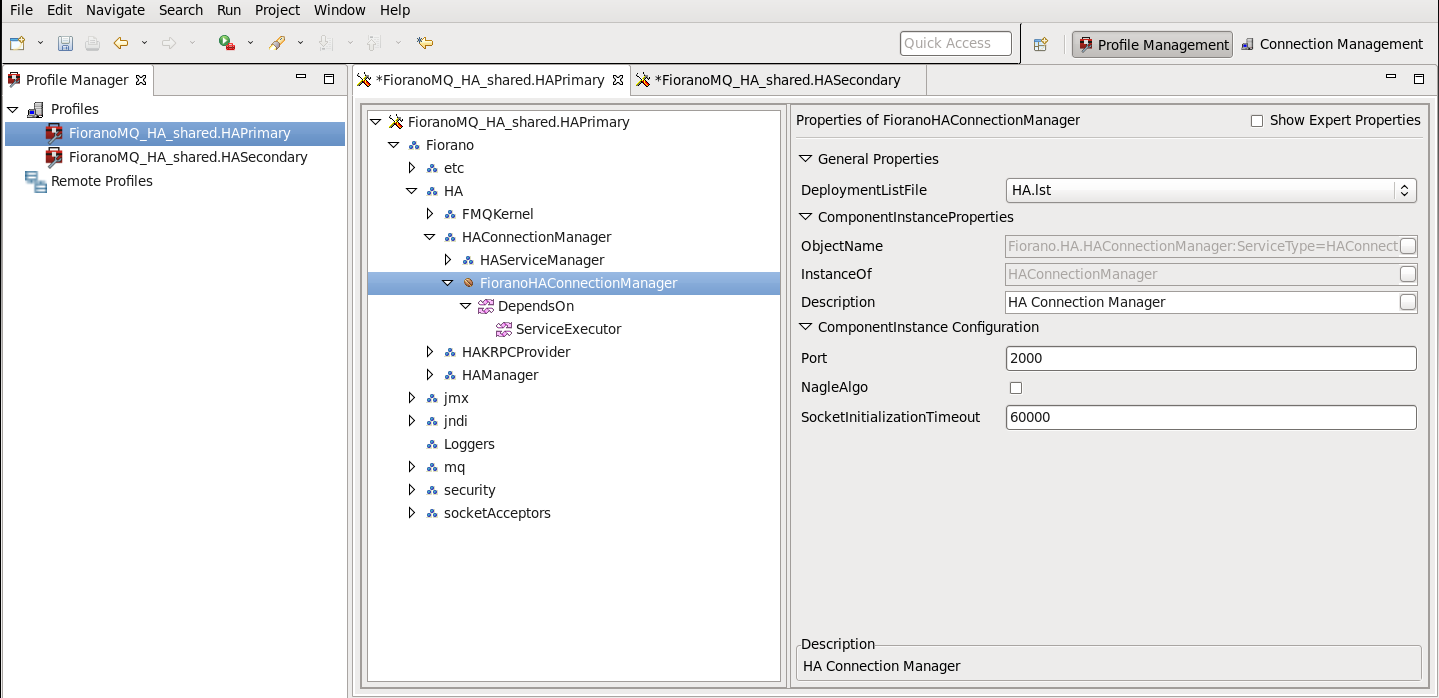Enable Show Expert Properties checkbox
The width and height of the screenshot is (1439, 698).
[x=1257, y=121]
